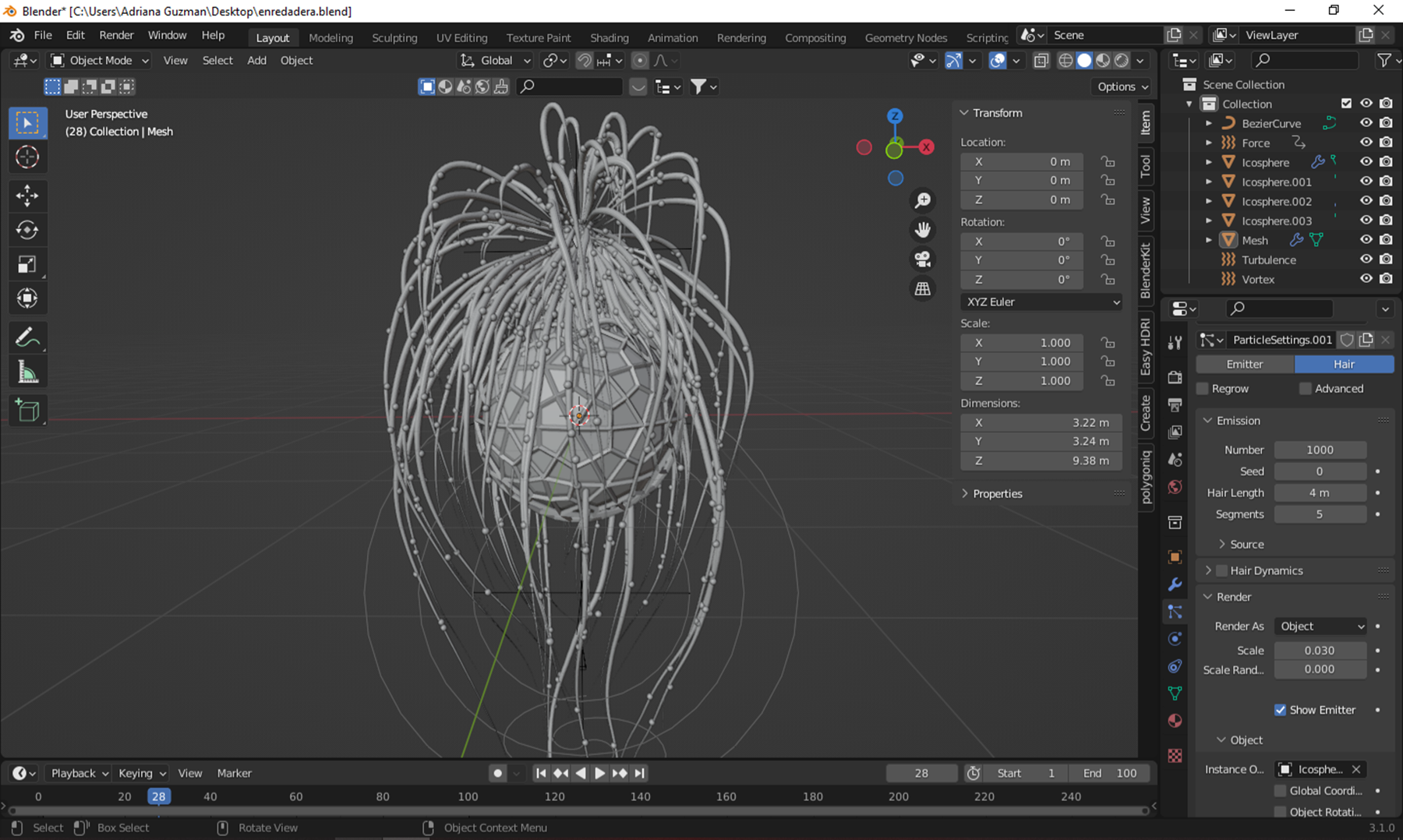The height and width of the screenshot is (840, 1403).
Task: Select the Annotate tool
Action: 27,337
